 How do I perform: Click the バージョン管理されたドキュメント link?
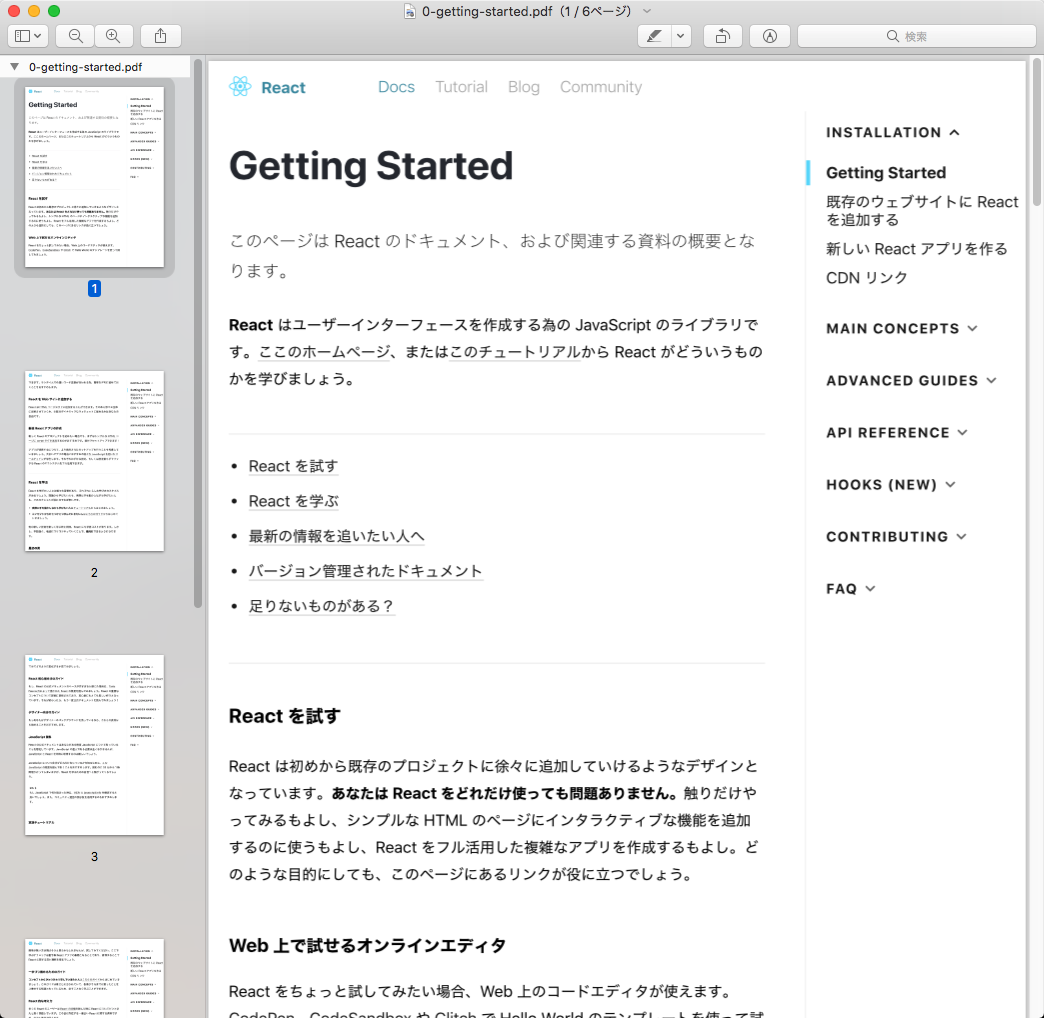click(366, 571)
